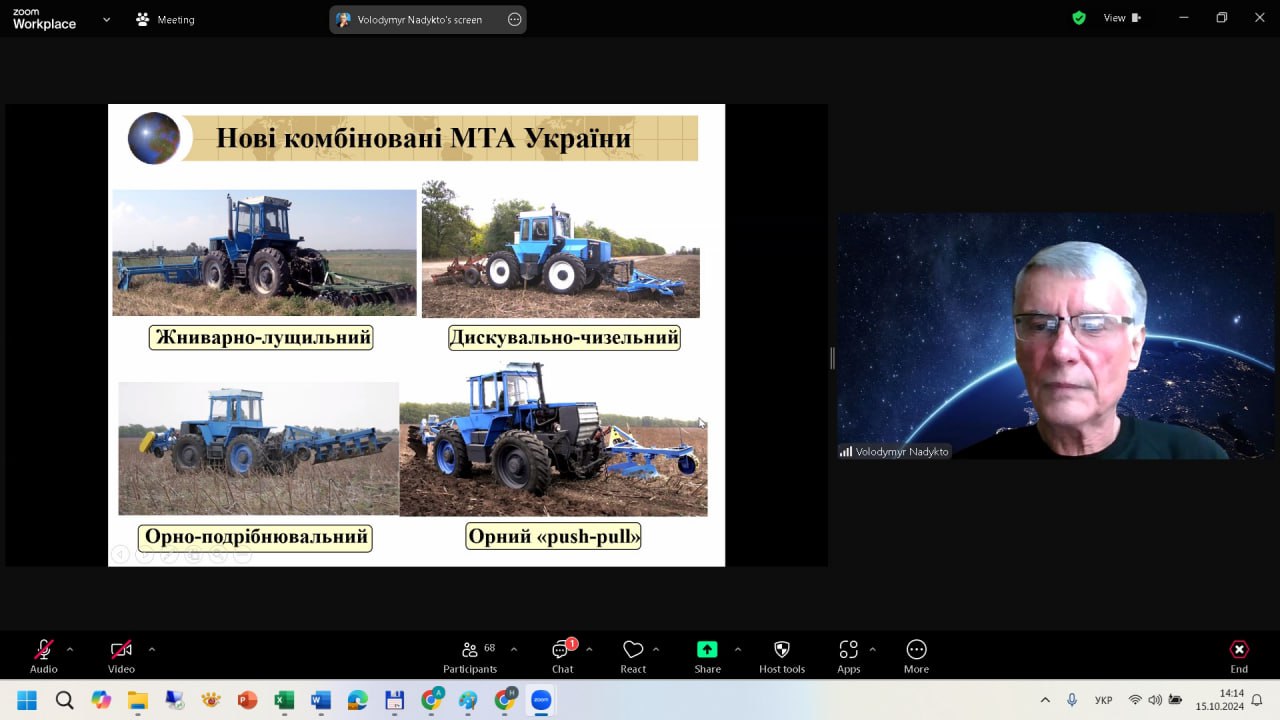This screenshot has height=720, width=1280.
Task: Switch to the Meeting tab
Action: (166, 19)
